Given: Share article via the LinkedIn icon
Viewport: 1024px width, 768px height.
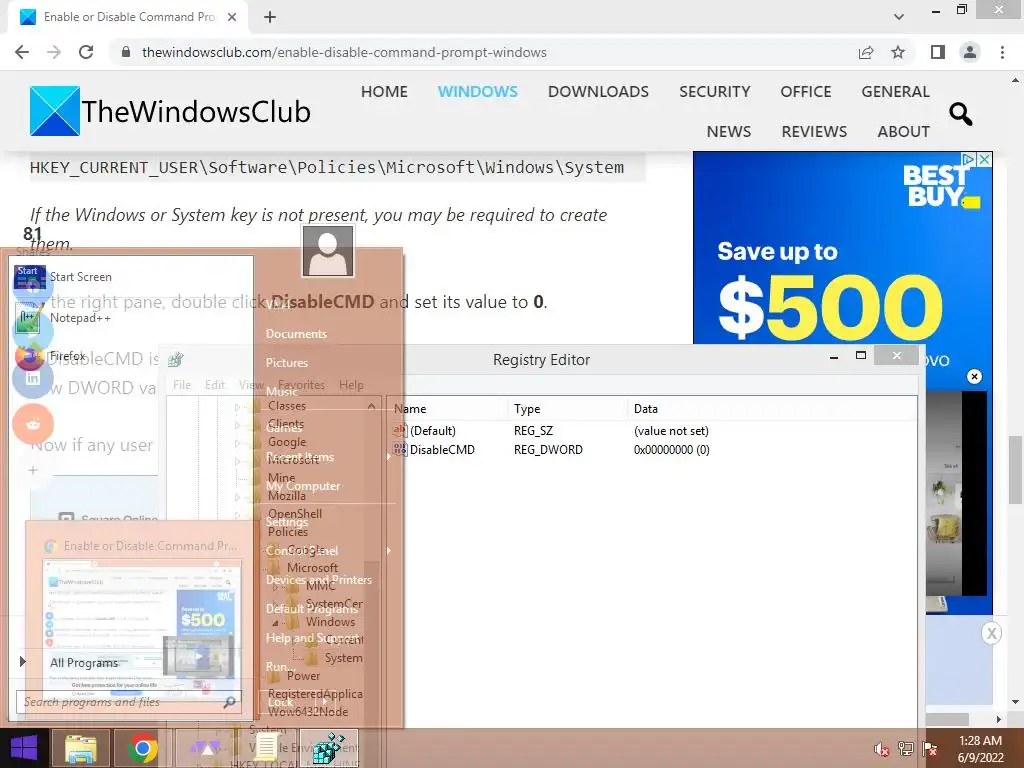Looking at the screenshot, I should point(33,378).
